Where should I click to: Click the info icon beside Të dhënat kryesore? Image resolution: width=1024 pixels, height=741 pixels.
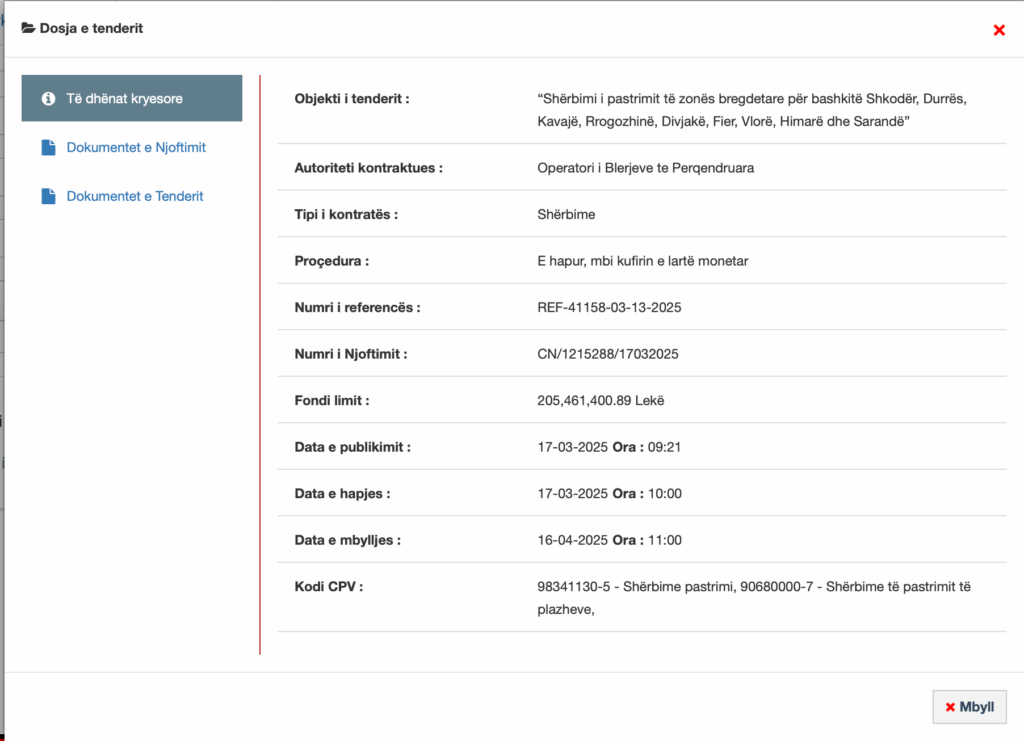tap(47, 98)
